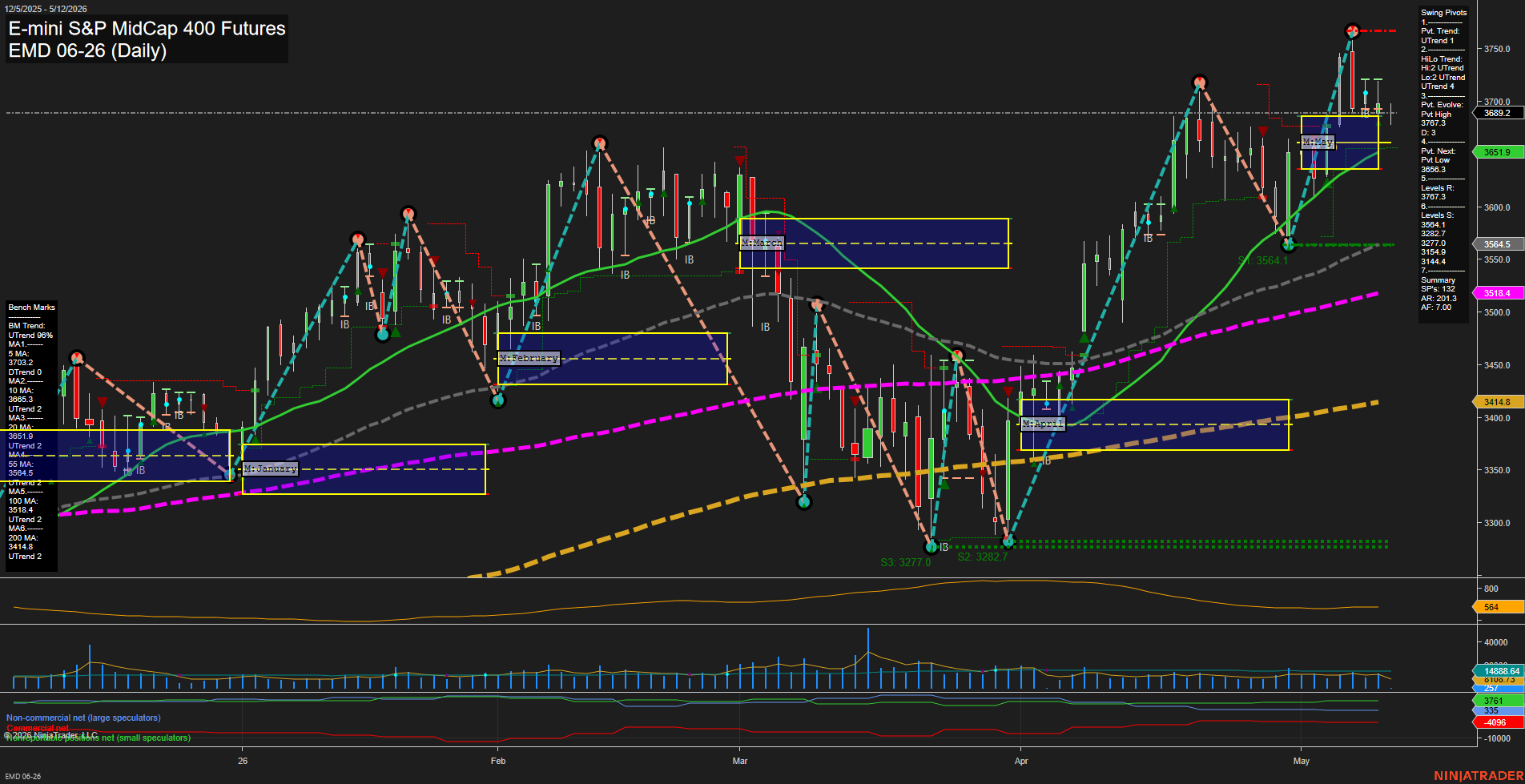Viewport: 1525px width, 784px height.
Task: Click the -10000 COT axis label
Action: point(1497,738)
